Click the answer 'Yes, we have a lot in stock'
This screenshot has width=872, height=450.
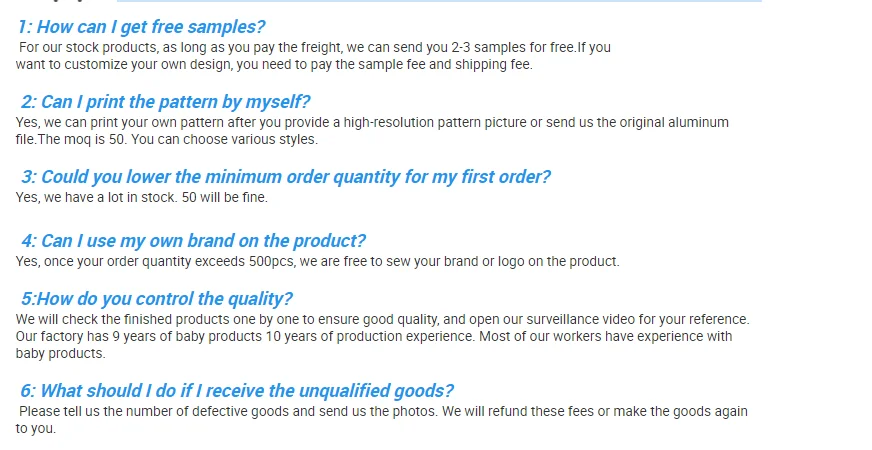coord(142,197)
